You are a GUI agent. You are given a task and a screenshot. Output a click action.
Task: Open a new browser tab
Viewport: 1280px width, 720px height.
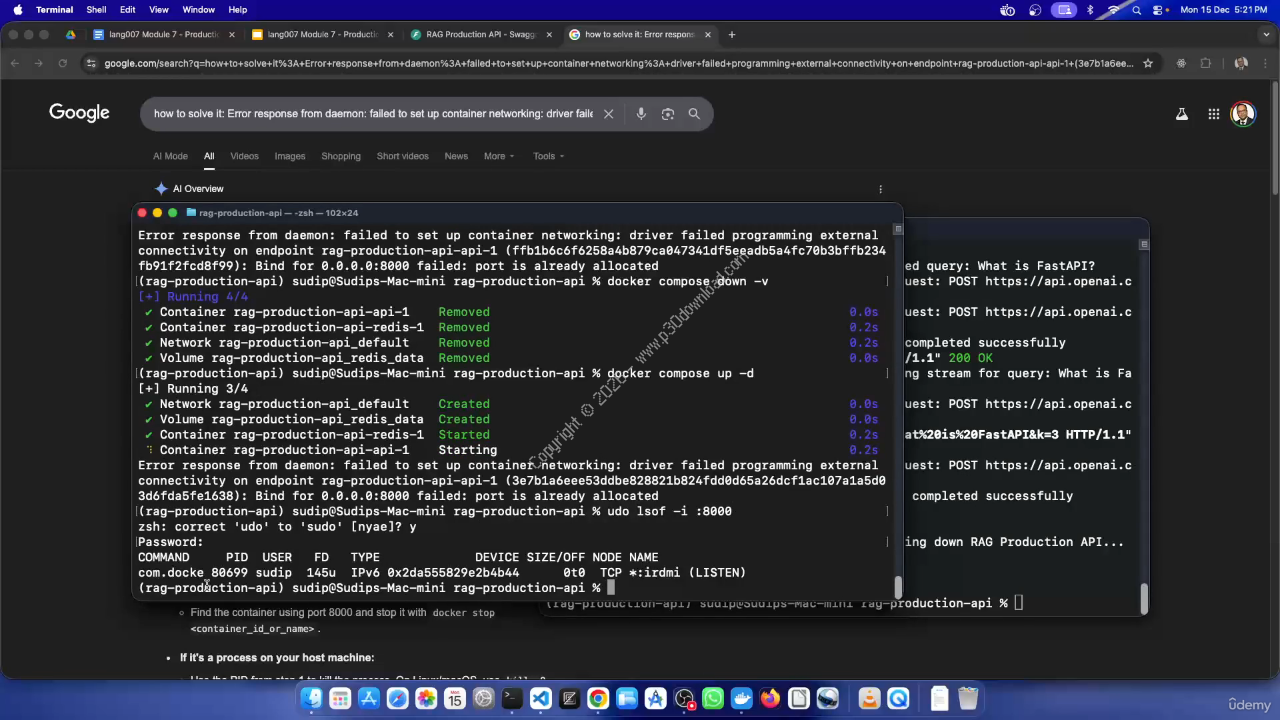[732, 34]
